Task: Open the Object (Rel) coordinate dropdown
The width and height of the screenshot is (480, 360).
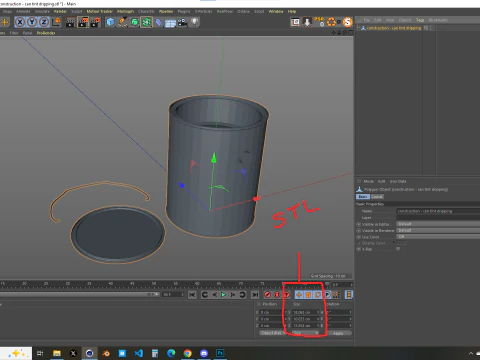Action: [273, 333]
